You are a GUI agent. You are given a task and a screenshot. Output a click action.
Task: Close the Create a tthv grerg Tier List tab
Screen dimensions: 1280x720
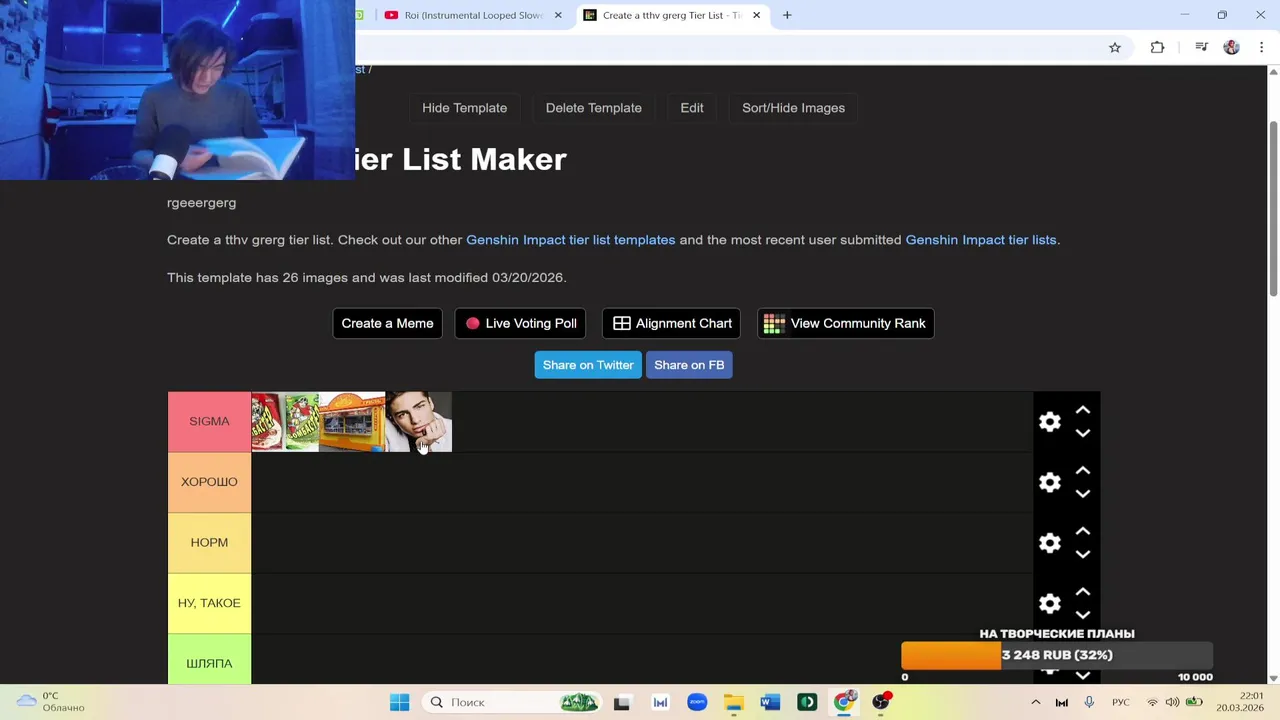click(756, 15)
